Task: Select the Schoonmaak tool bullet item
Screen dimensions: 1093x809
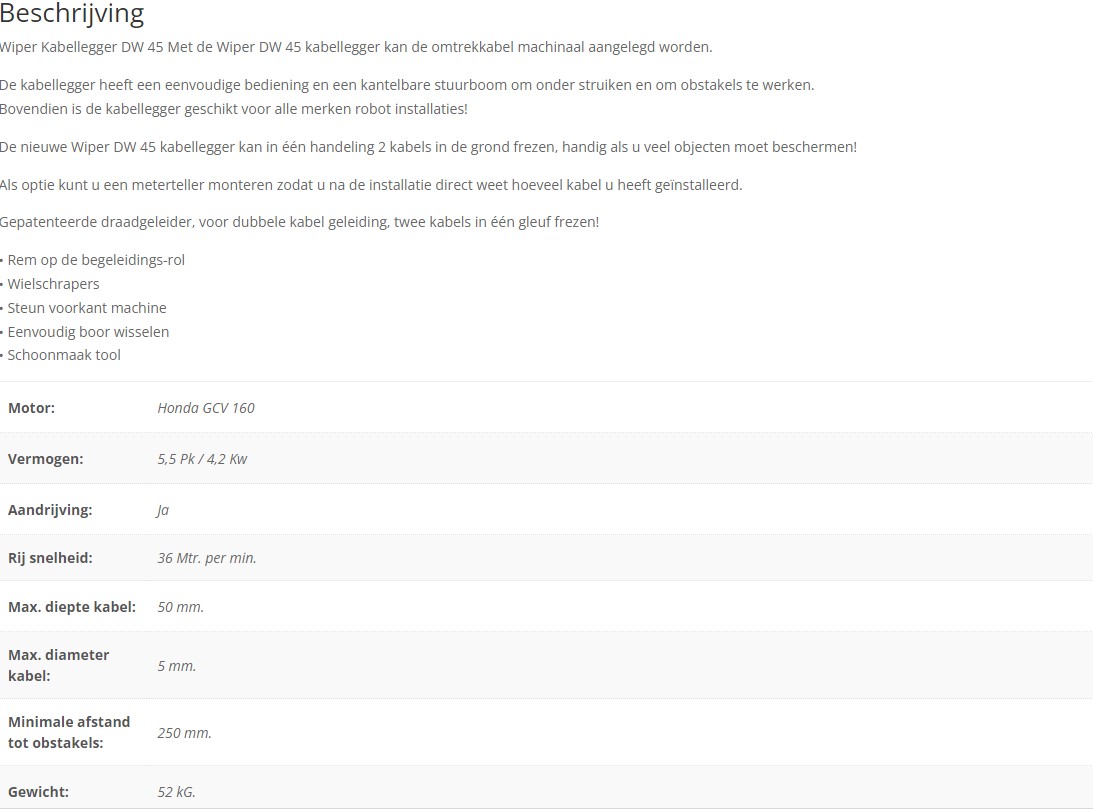Action: 64,355
